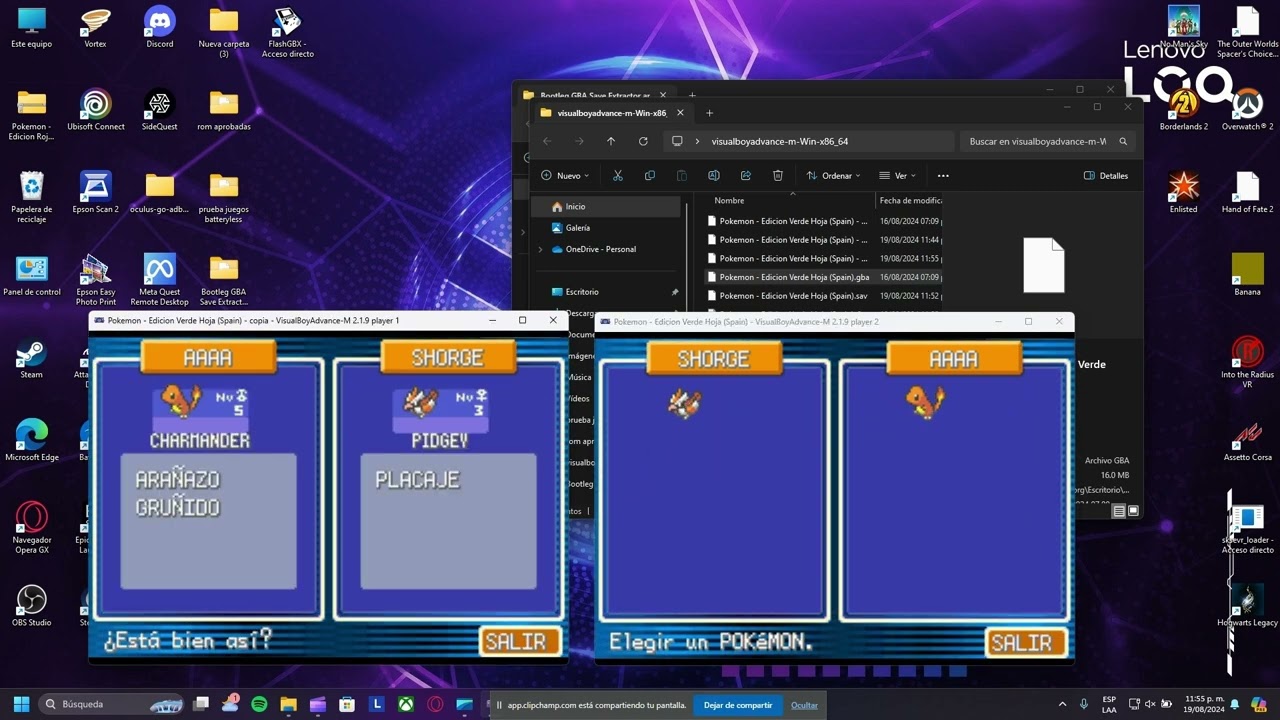Expand the Nuevo dropdown in File Explorer
Screen dimensions: 1280x720
565,176
